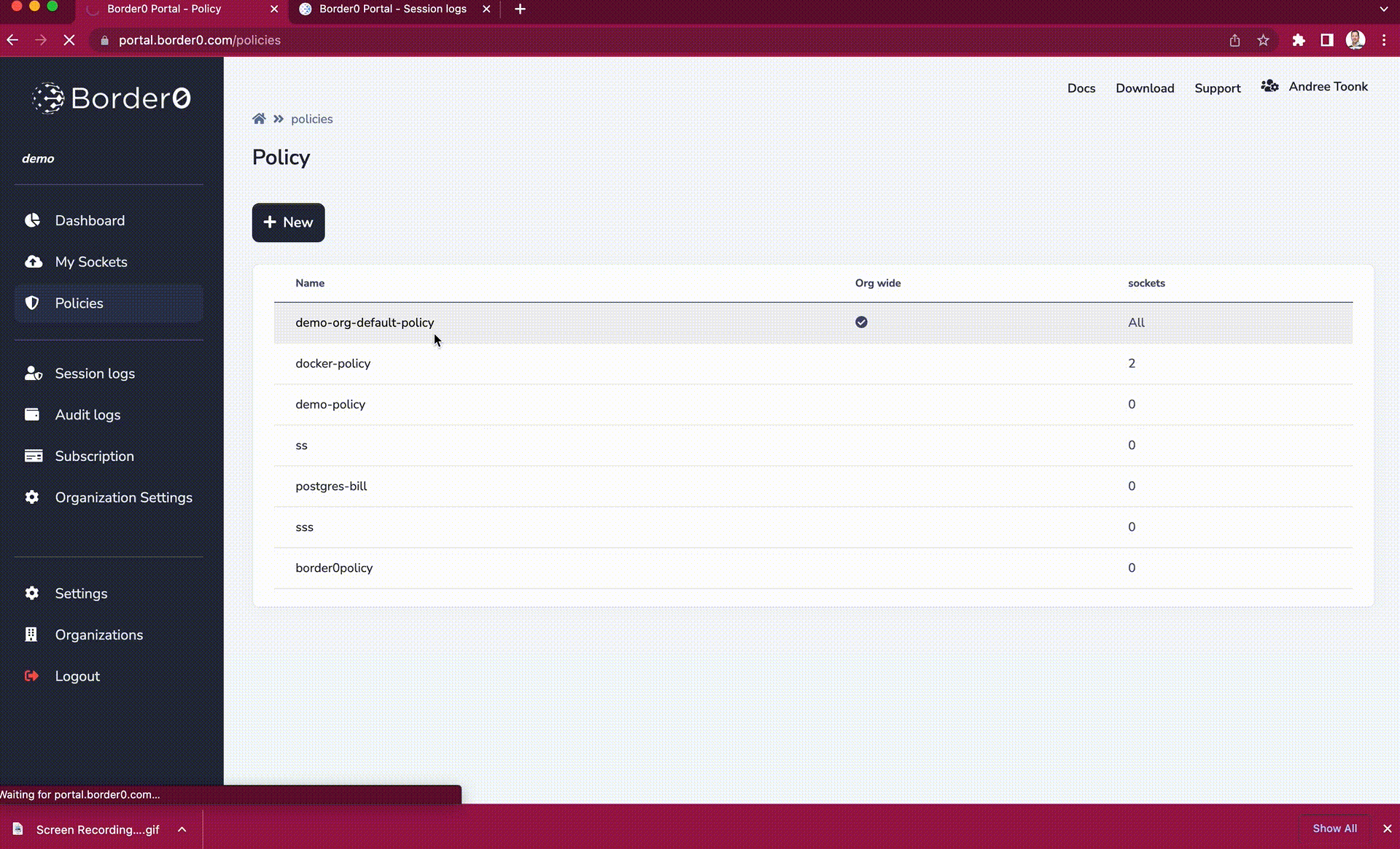Open Session logs in sidebar
Image resolution: width=1400 pixels, height=849 pixels.
[94, 373]
